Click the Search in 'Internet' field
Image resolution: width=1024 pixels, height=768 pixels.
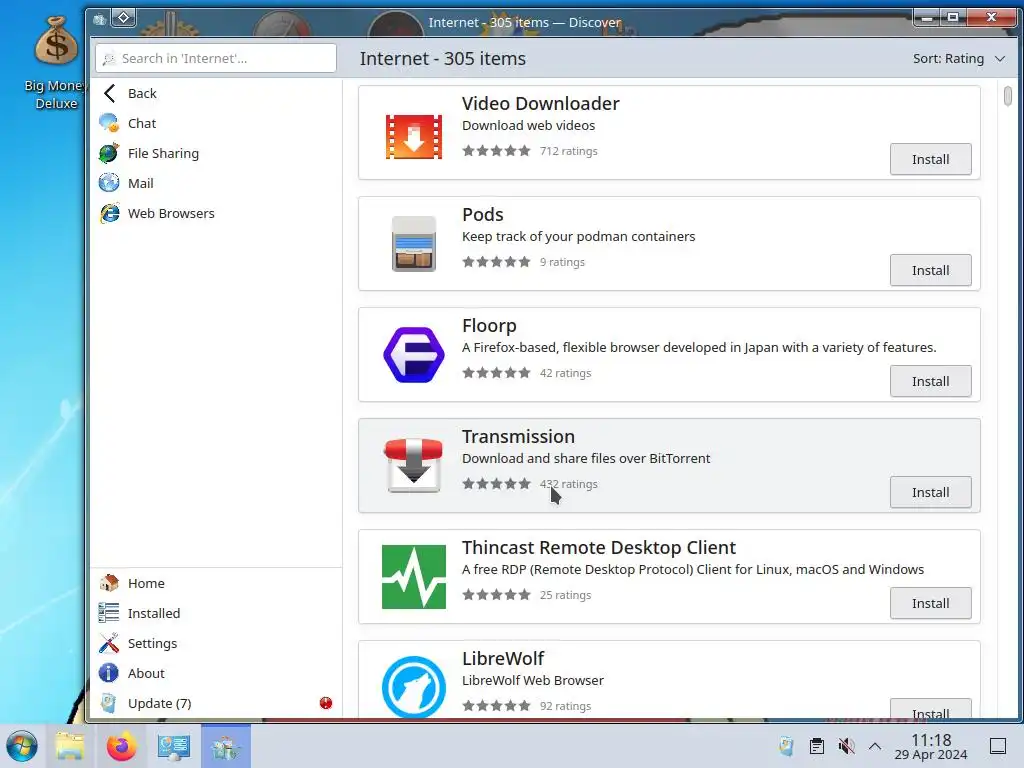click(216, 58)
